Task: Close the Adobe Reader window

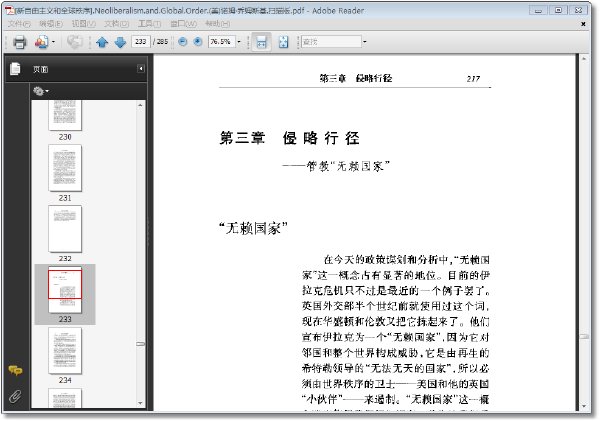Action: [x=579, y=10]
